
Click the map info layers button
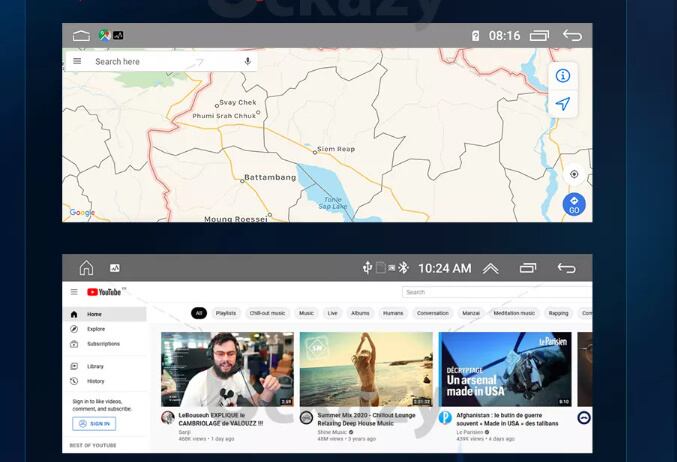(x=563, y=76)
